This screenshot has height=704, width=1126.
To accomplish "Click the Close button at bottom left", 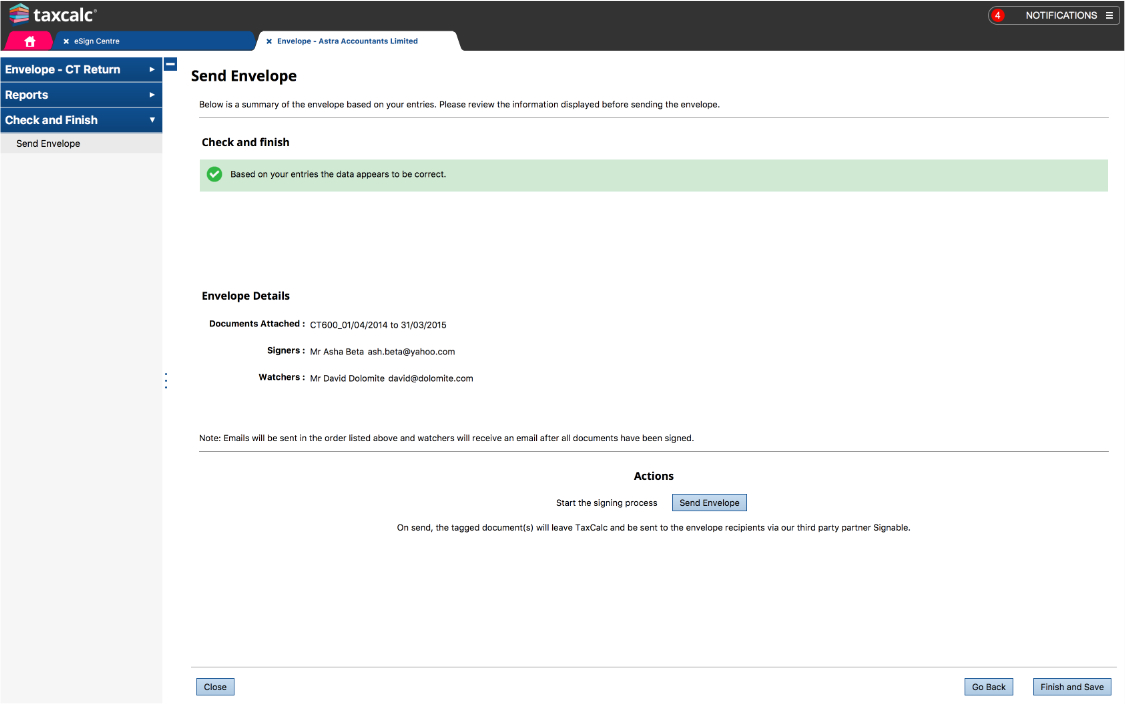I will pos(215,687).
